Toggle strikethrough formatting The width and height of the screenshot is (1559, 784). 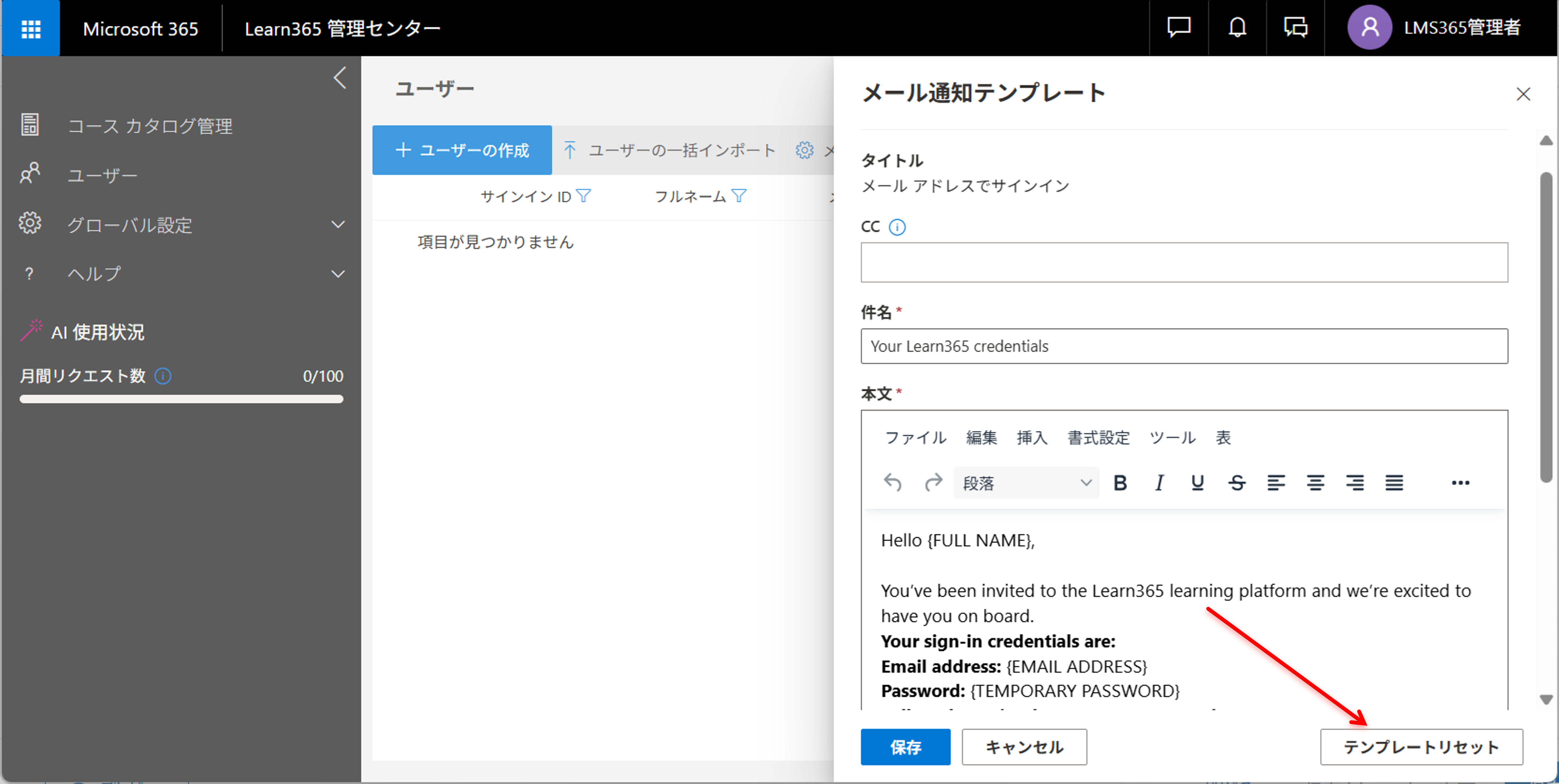pyautogui.click(x=1236, y=483)
